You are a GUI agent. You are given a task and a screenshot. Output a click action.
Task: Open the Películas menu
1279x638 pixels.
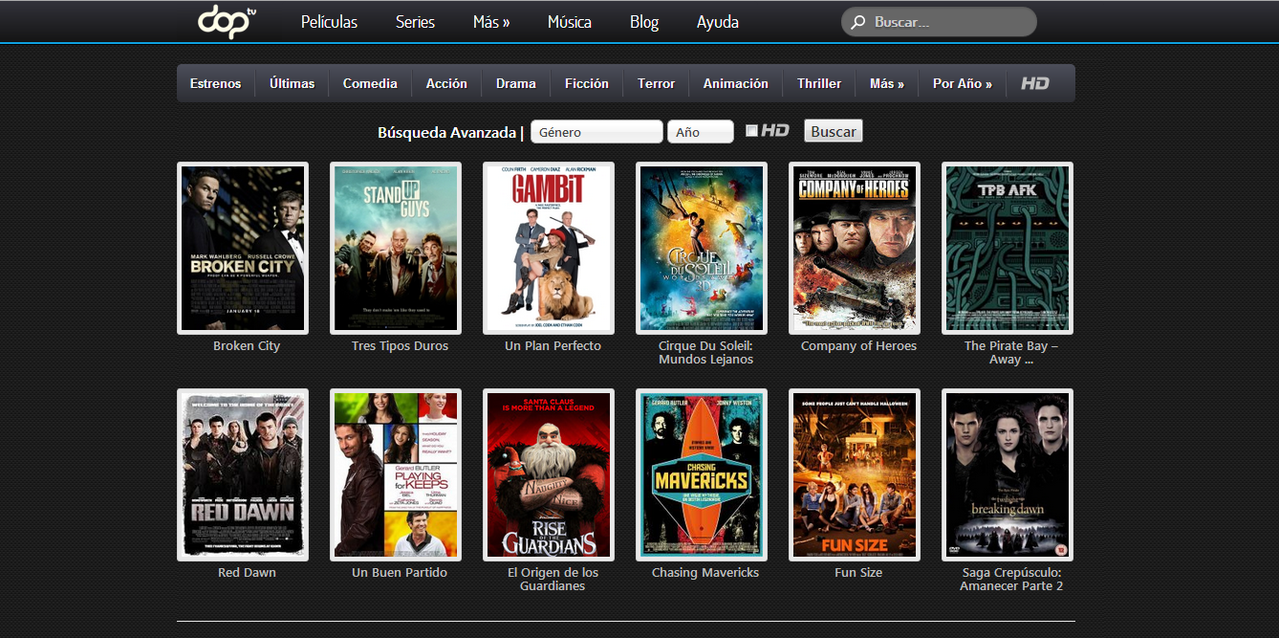click(x=329, y=22)
